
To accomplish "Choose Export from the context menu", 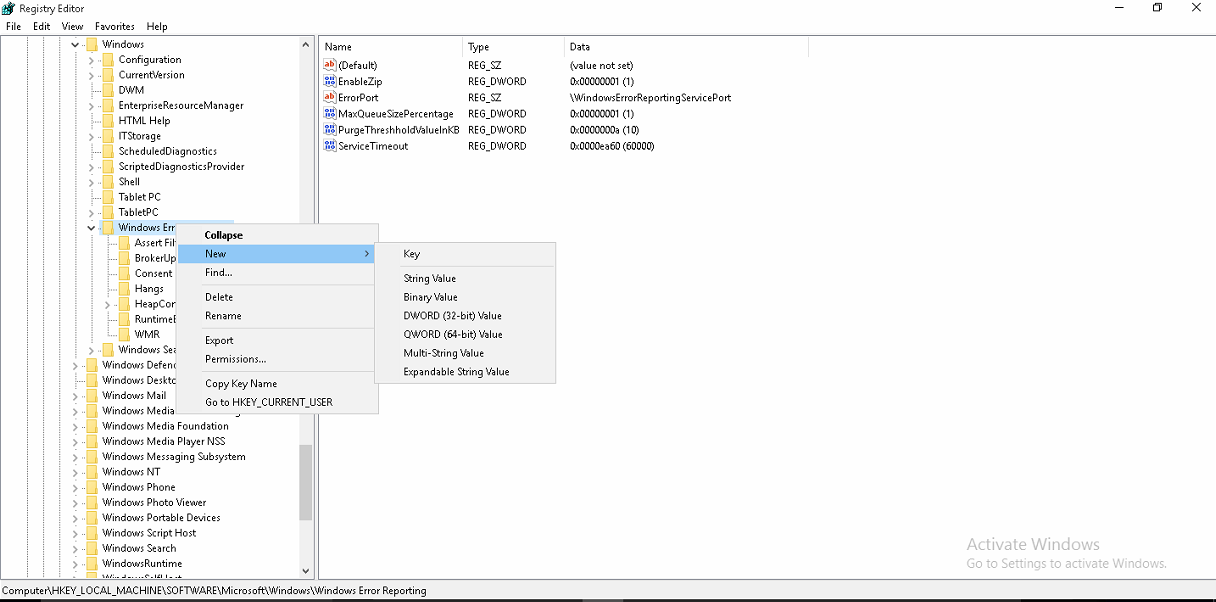I will point(277,340).
